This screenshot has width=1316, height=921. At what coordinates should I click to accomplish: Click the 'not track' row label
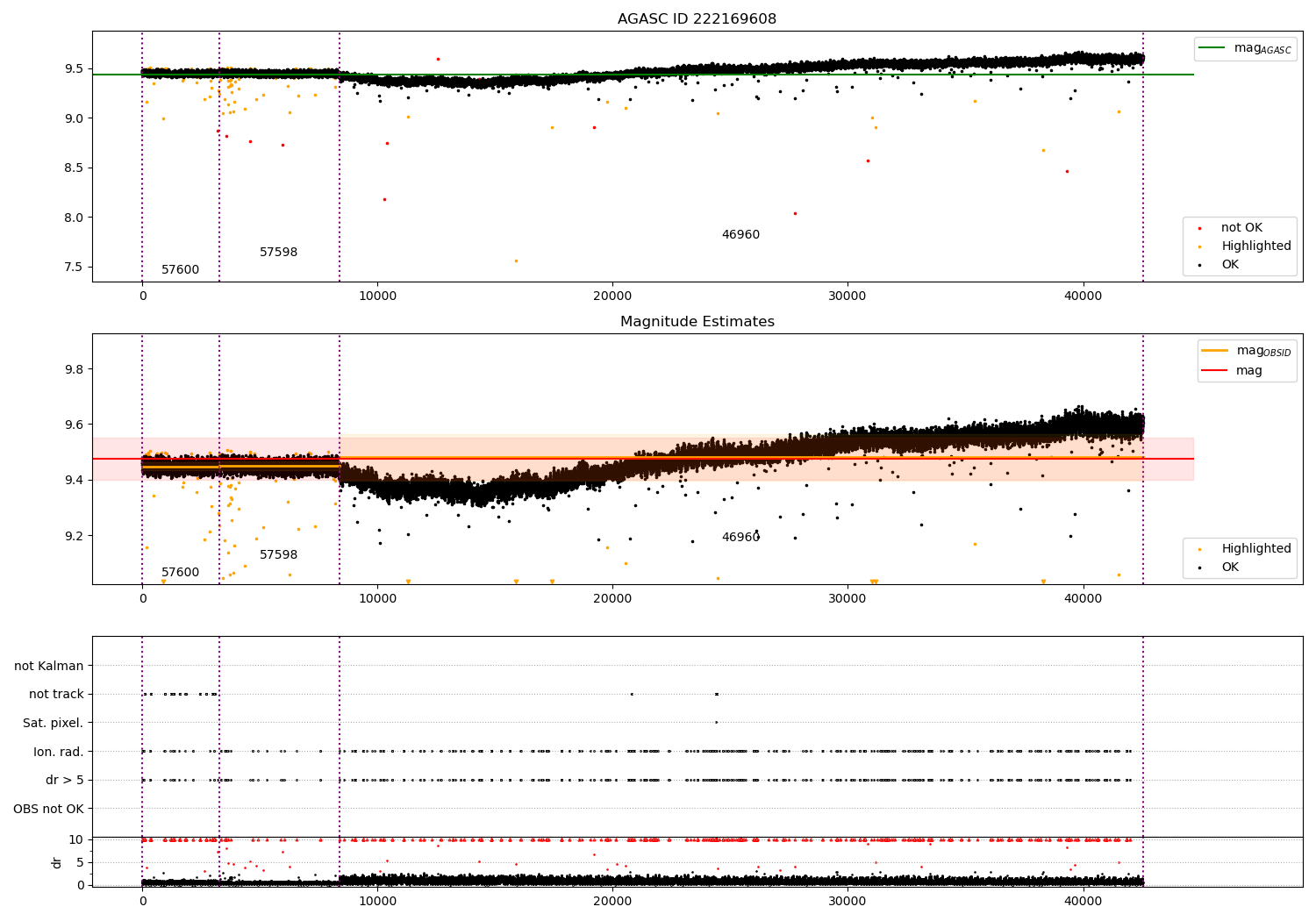click(x=56, y=695)
